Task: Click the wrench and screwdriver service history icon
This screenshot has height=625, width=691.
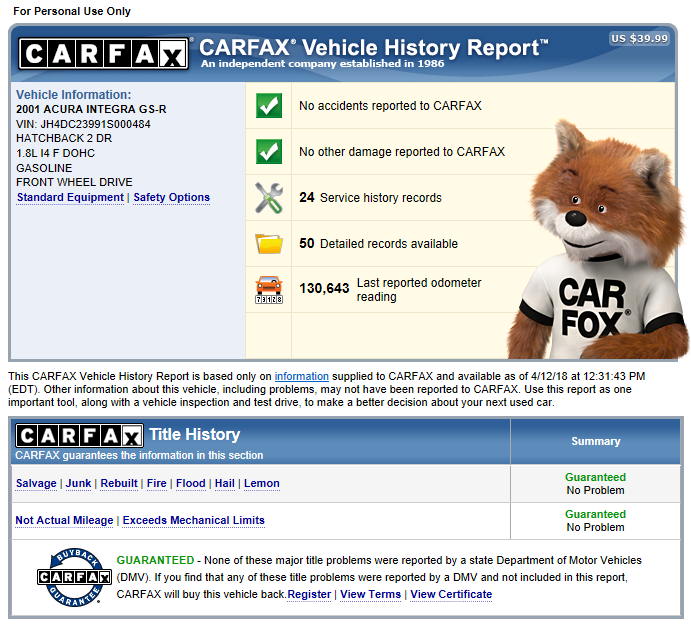Action: [269, 198]
